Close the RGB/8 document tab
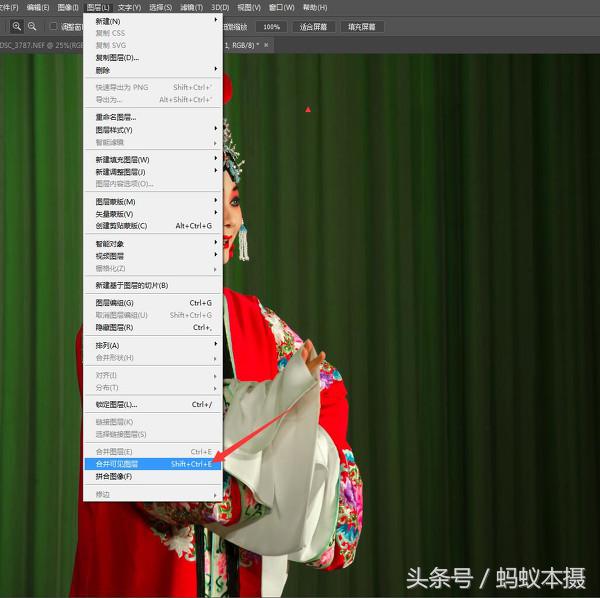600x598 pixels. 266,45
